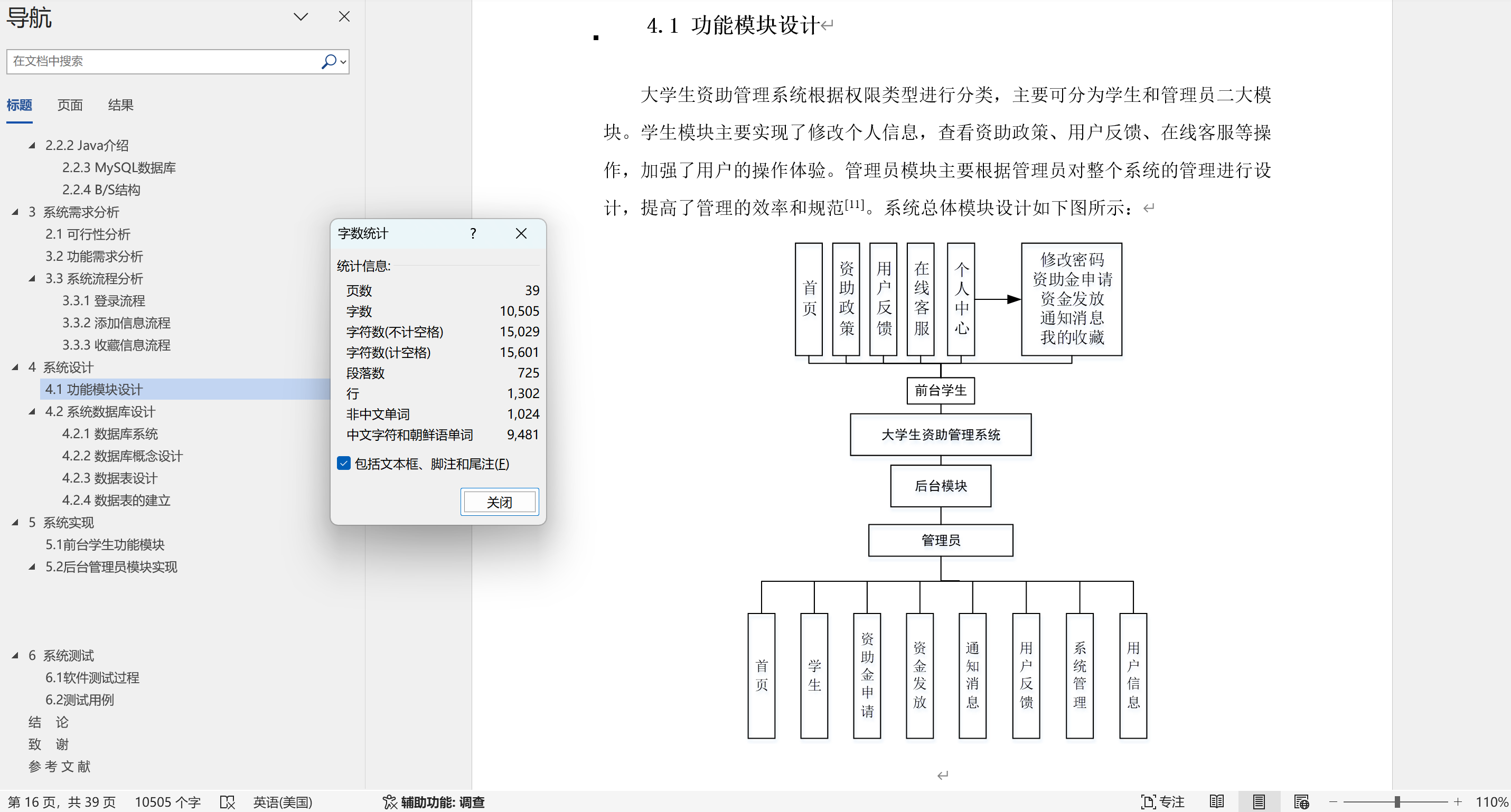Collapse the 5.2后台管理员模块实现 heading
This screenshot has width=1511, height=812.
click(x=32, y=567)
